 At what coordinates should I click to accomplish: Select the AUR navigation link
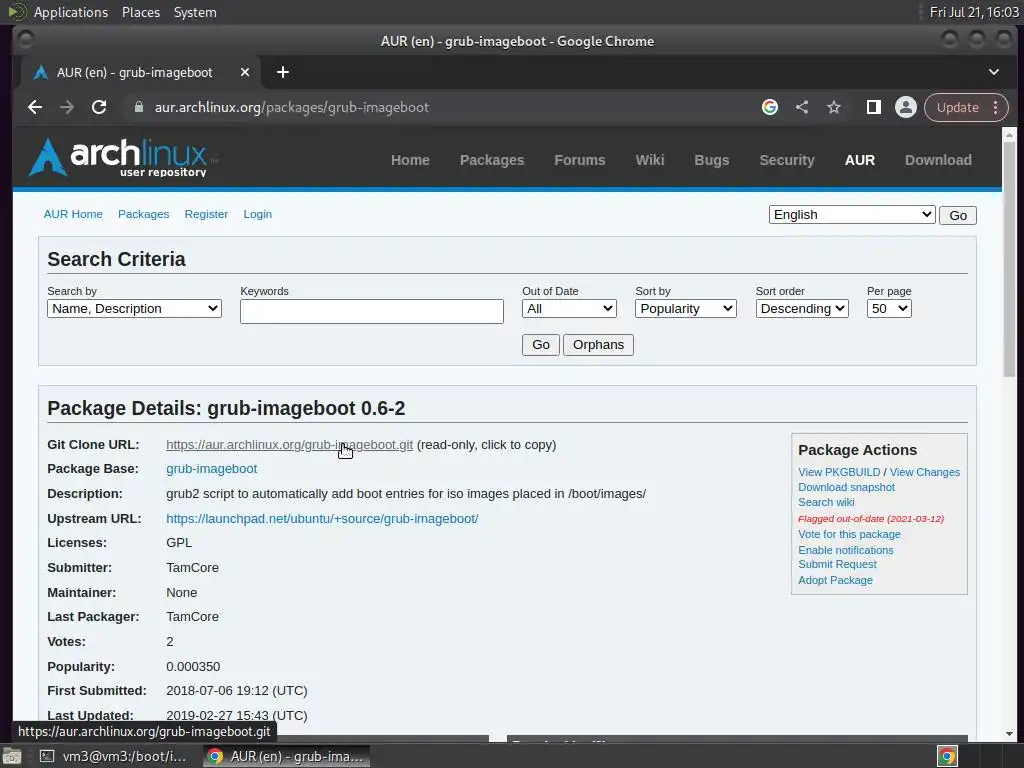point(859,160)
